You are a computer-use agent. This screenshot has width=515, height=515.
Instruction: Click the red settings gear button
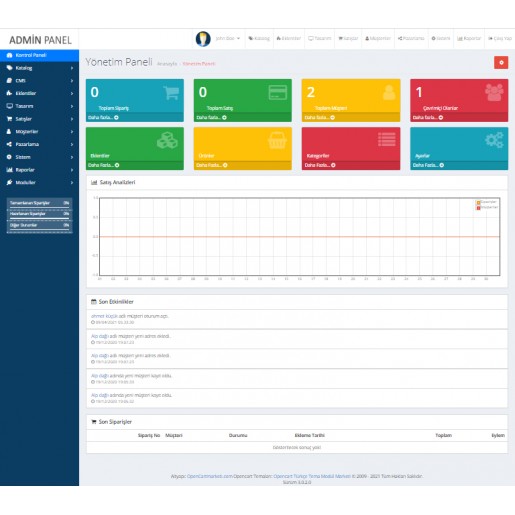point(501,63)
